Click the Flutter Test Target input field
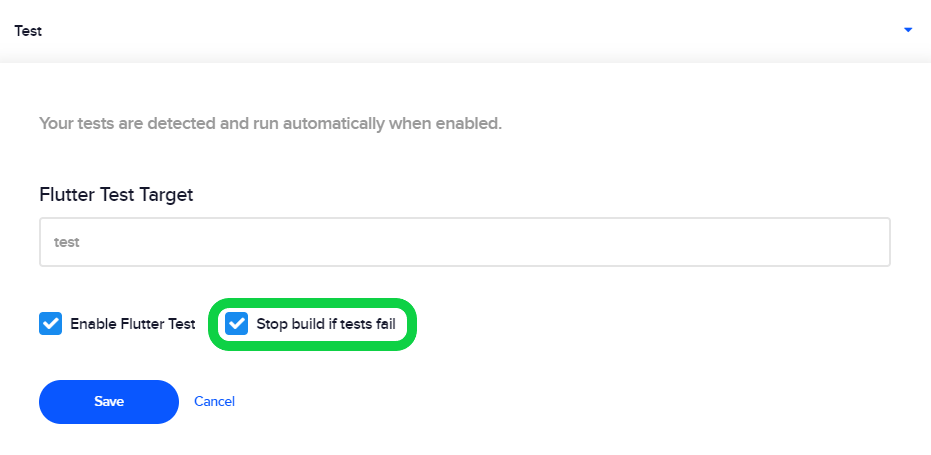Screen dimensions: 931x455 pyautogui.click(x=464, y=242)
